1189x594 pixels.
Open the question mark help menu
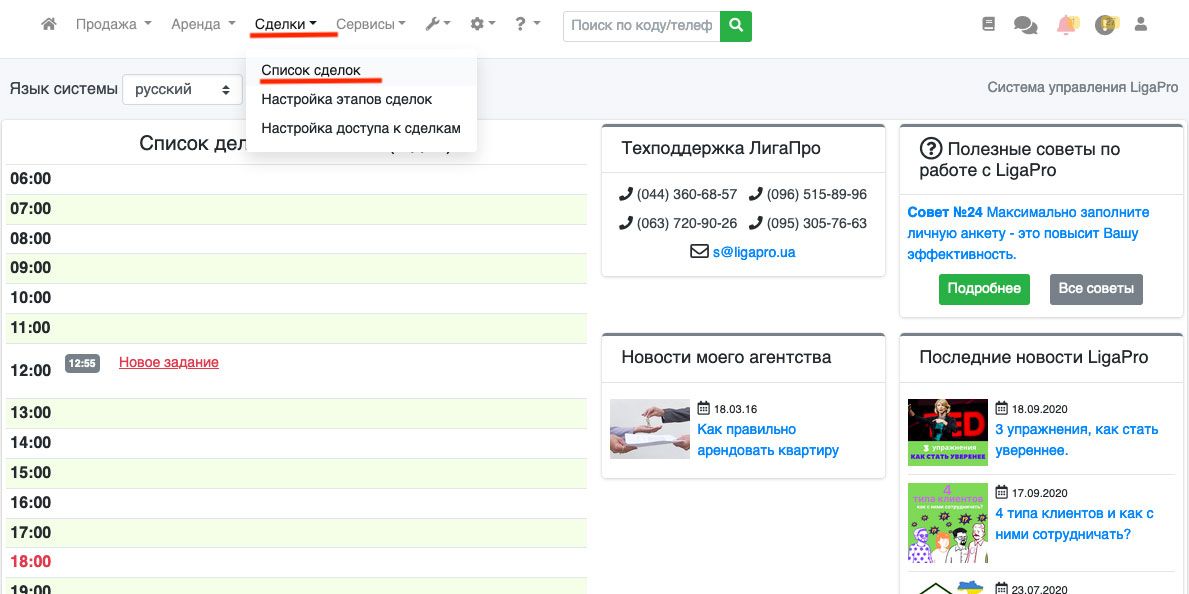pos(527,25)
